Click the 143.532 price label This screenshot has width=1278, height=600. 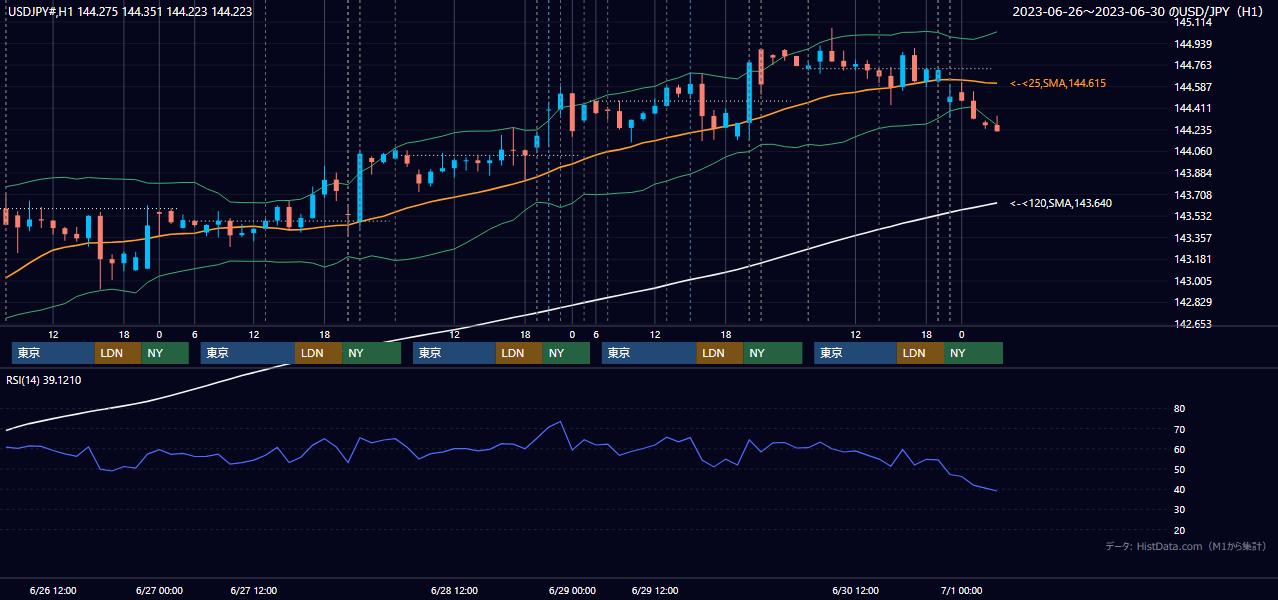1193,216
